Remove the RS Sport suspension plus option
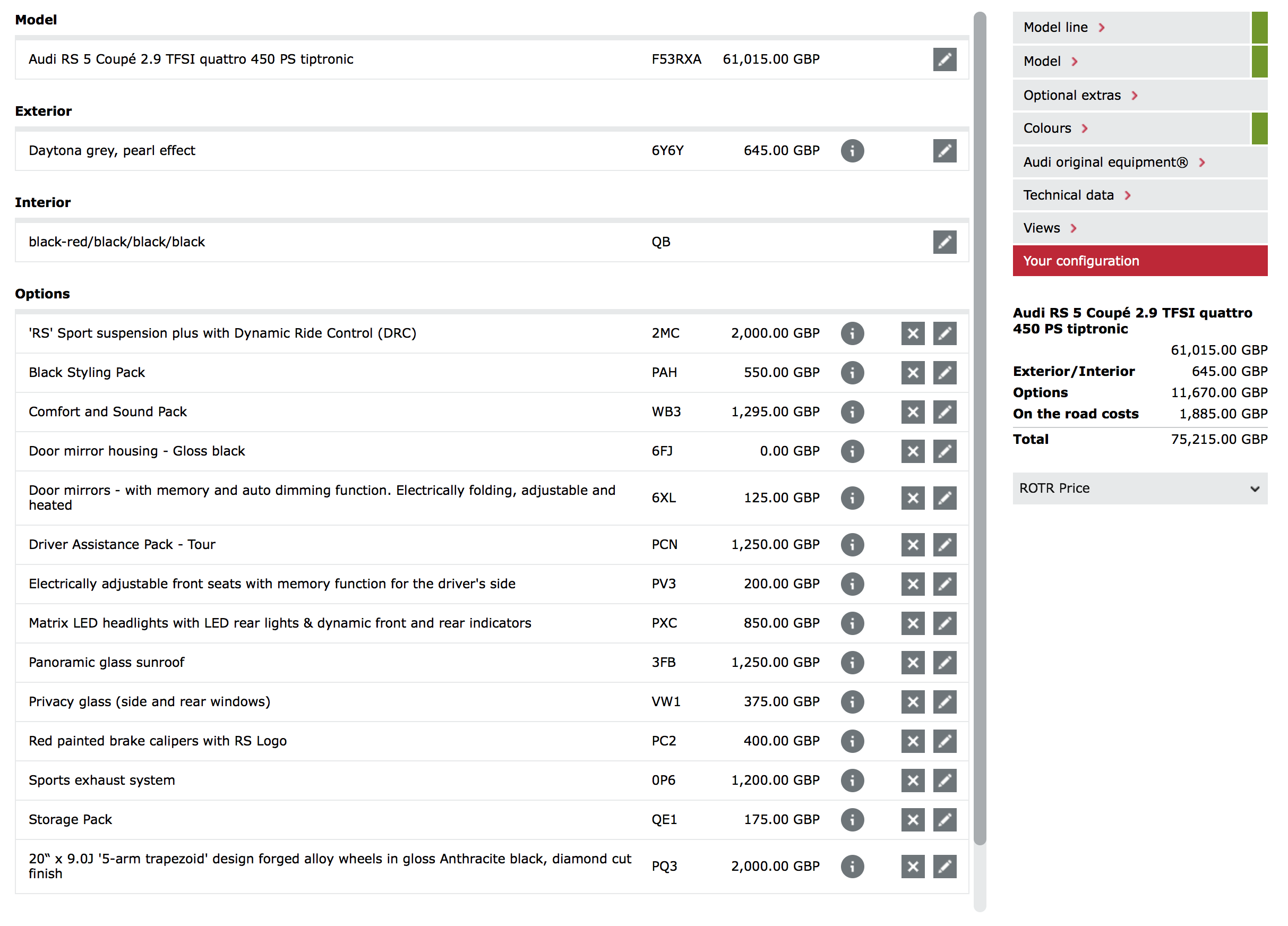This screenshot has height=926, width=1288. (913, 333)
